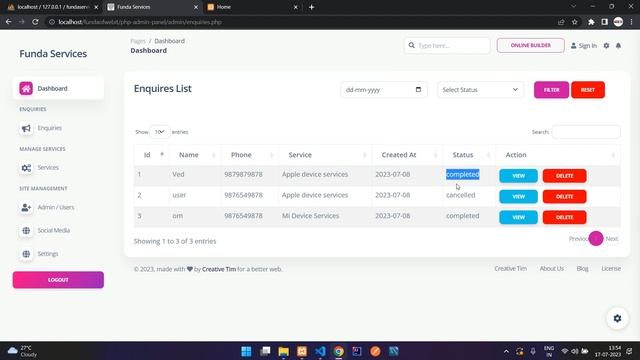
Task: Go to the Next page
Action: [x=612, y=239]
